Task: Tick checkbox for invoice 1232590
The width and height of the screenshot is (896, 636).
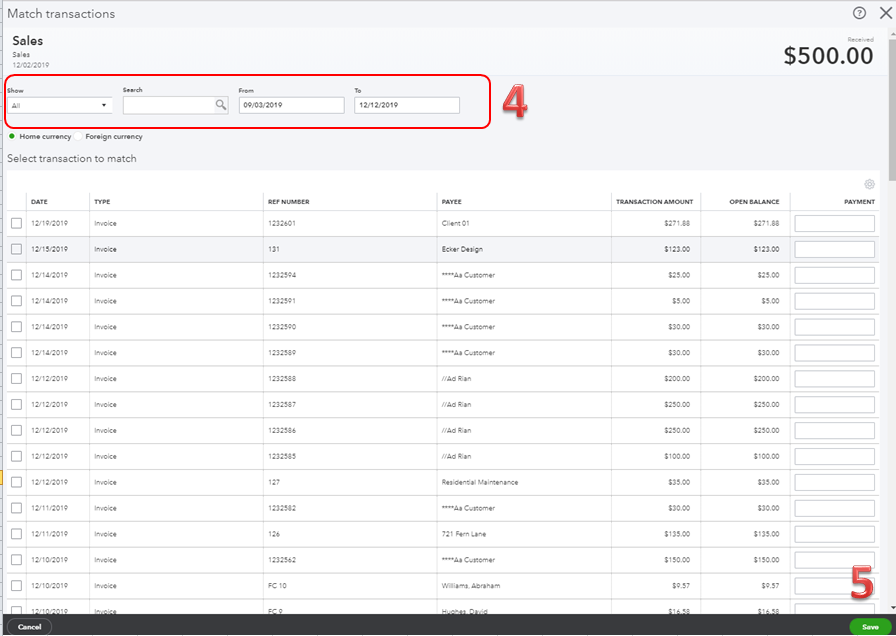Action: (x=17, y=327)
